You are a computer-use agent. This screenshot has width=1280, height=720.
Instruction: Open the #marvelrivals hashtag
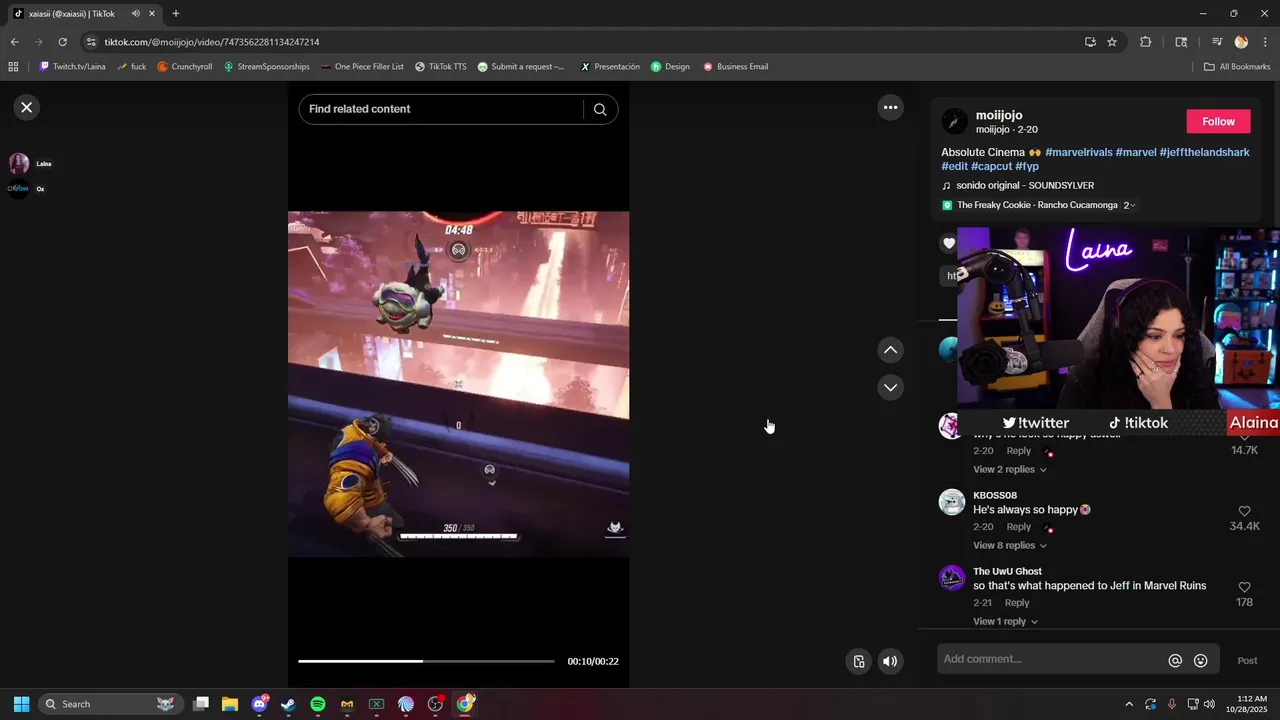[1078, 152]
